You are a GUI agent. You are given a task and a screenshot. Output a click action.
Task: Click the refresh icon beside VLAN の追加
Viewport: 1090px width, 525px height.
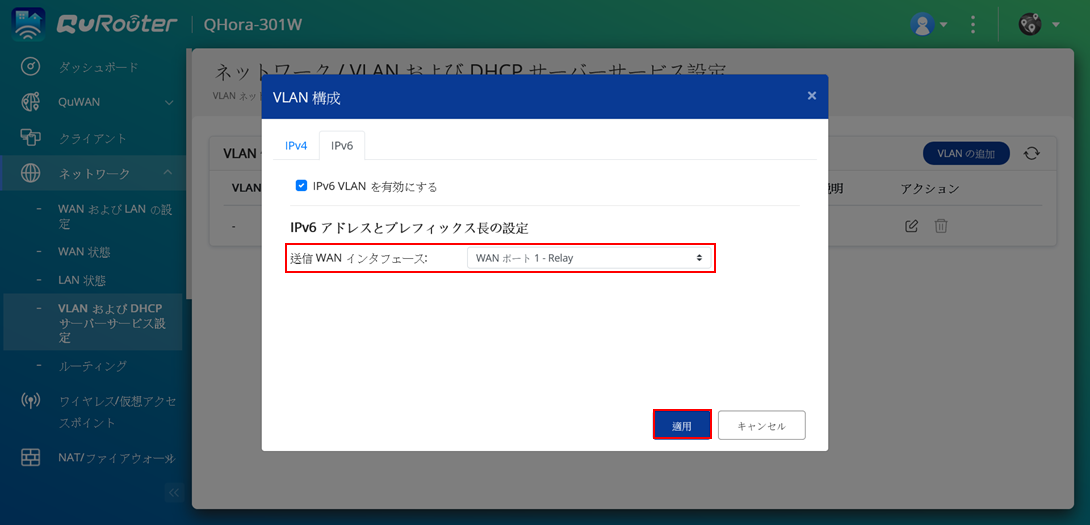[x=1032, y=153]
